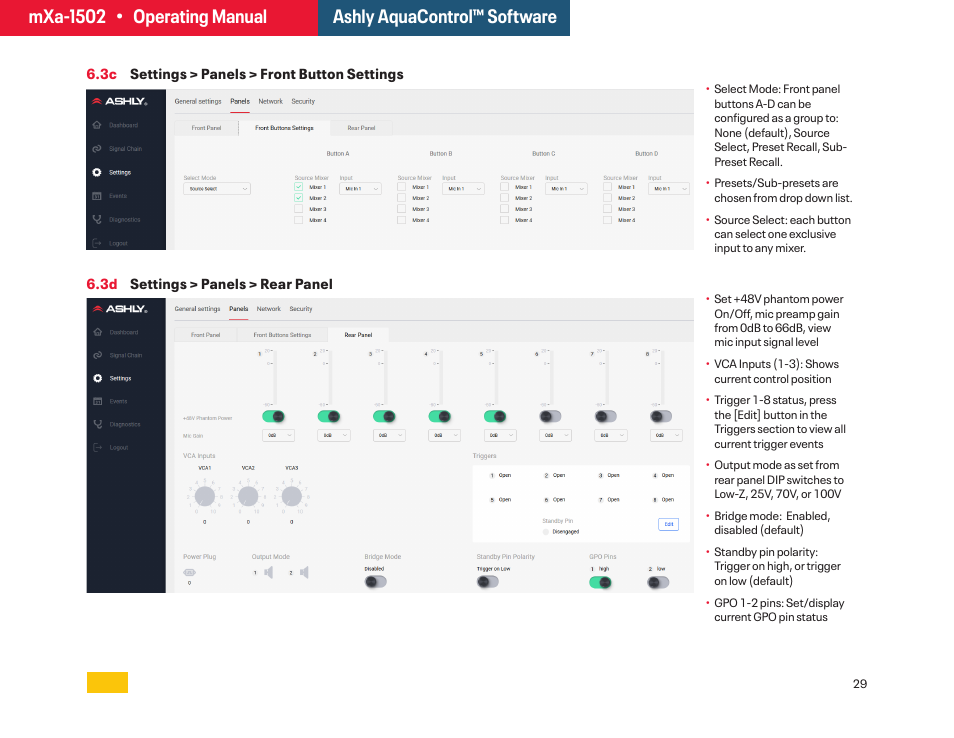Screen dimensions: 954x738
Task: Click the Standby Pin Disengaged indicator
Action: [x=546, y=532]
